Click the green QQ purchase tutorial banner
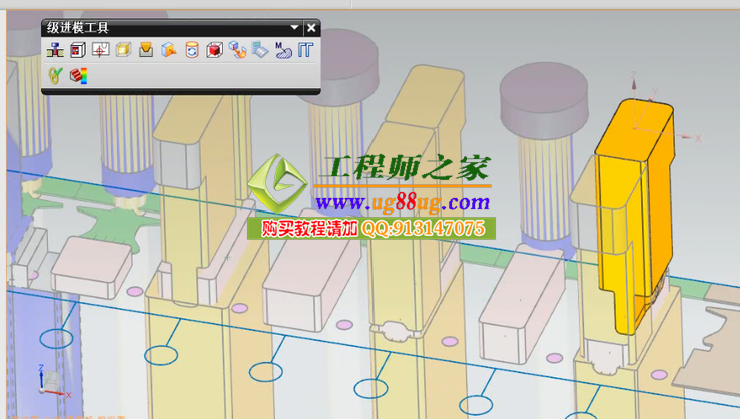This screenshot has width=740, height=419. [372, 229]
